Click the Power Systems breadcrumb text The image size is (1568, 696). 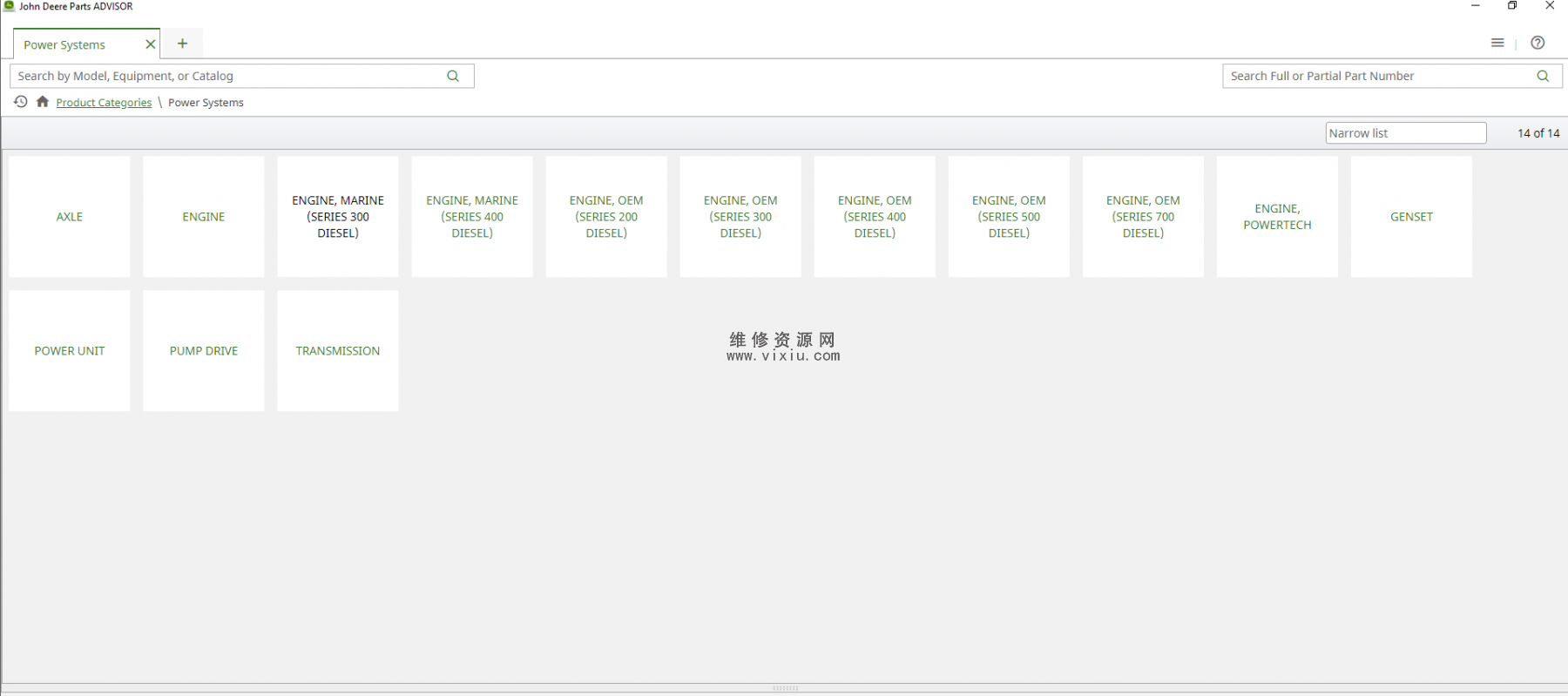point(206,103)
